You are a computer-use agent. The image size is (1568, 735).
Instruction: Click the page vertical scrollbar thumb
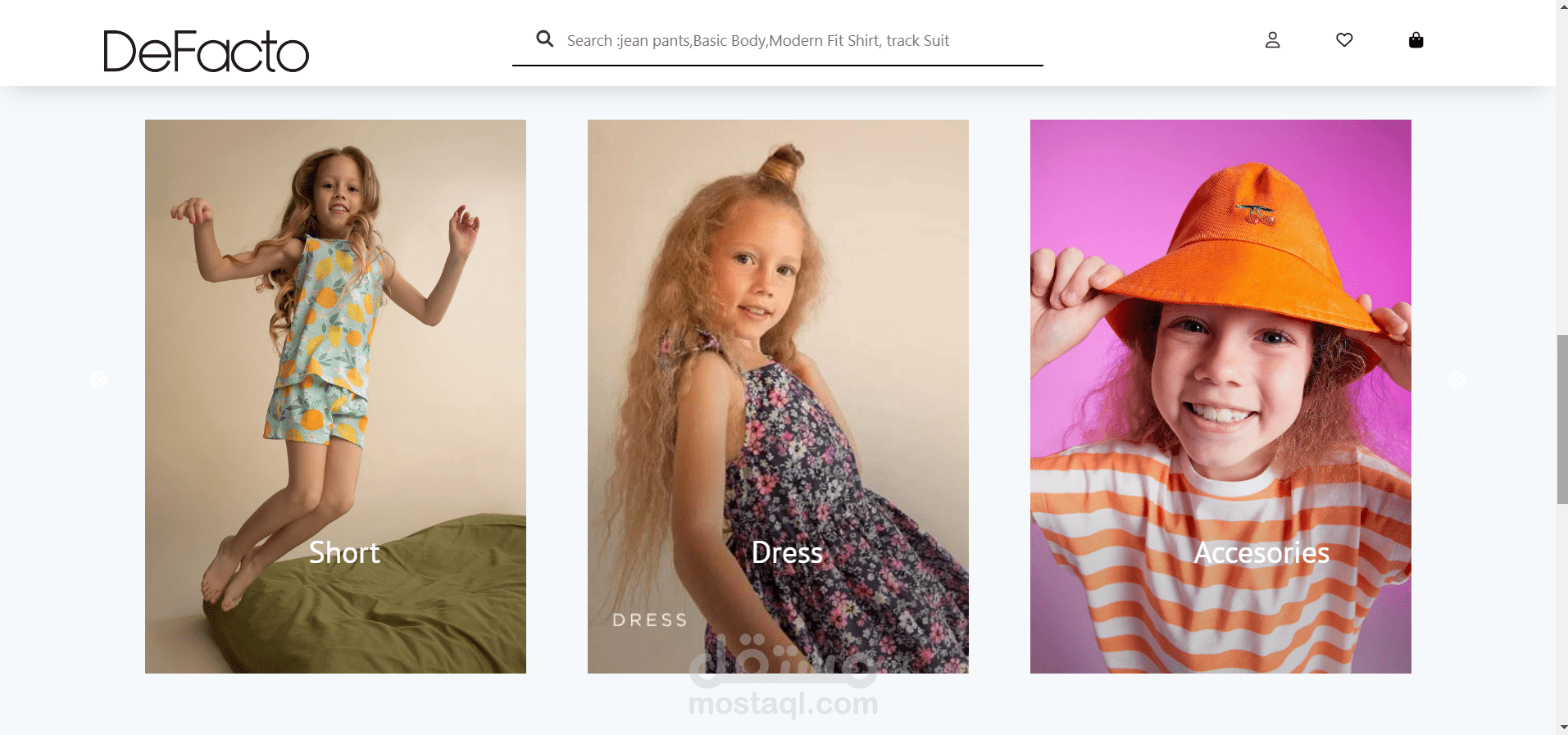click(x=1562, y=419)
